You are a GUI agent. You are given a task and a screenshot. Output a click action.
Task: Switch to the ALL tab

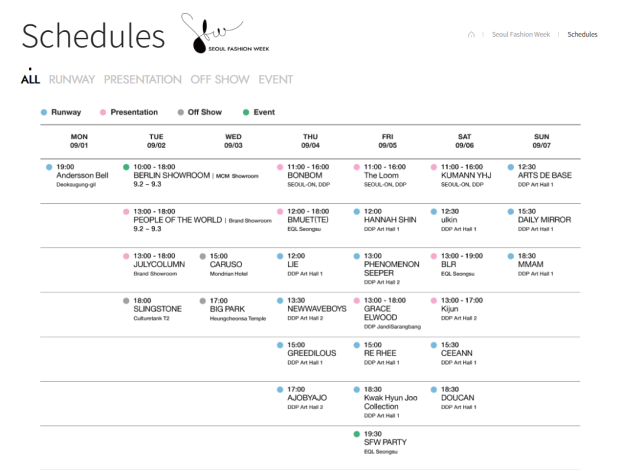point(30,79)
